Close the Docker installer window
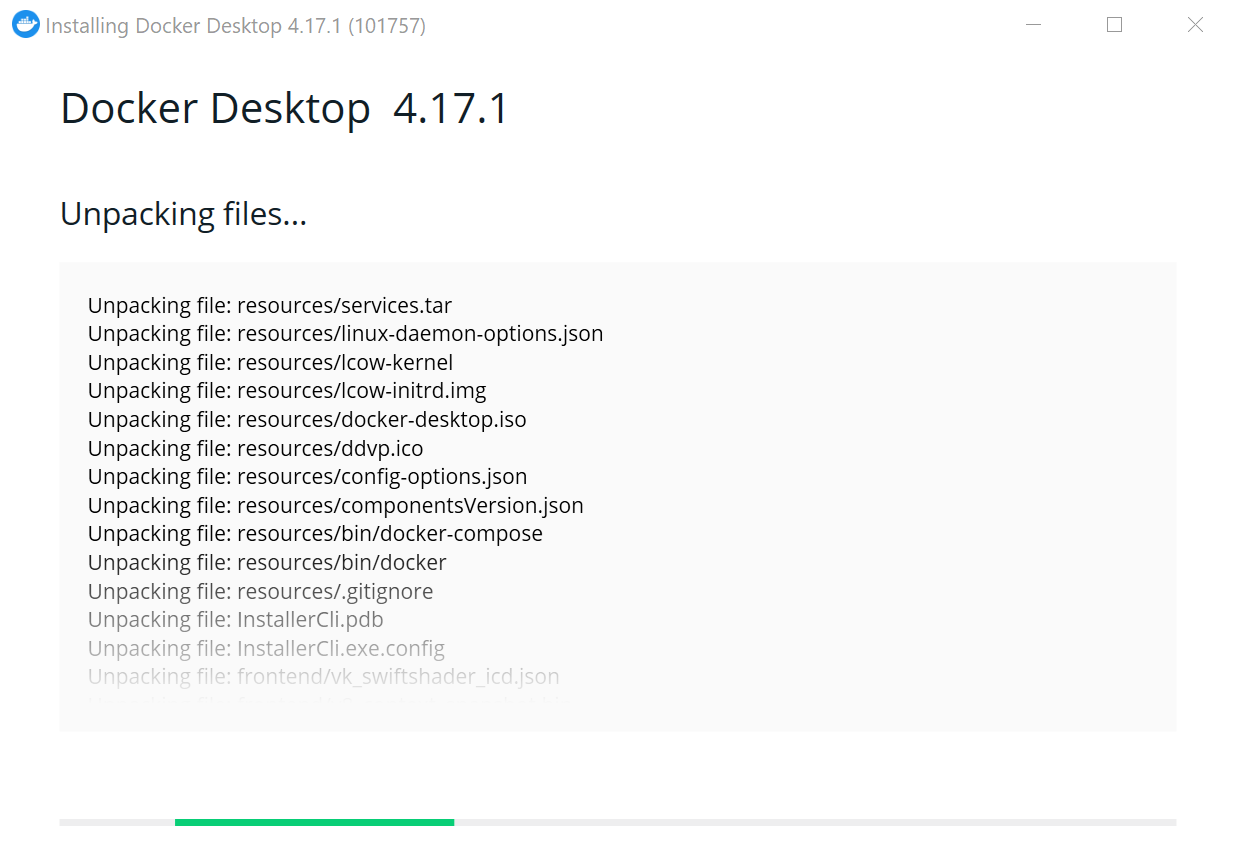1236x848 pixels. (1195, 25)
